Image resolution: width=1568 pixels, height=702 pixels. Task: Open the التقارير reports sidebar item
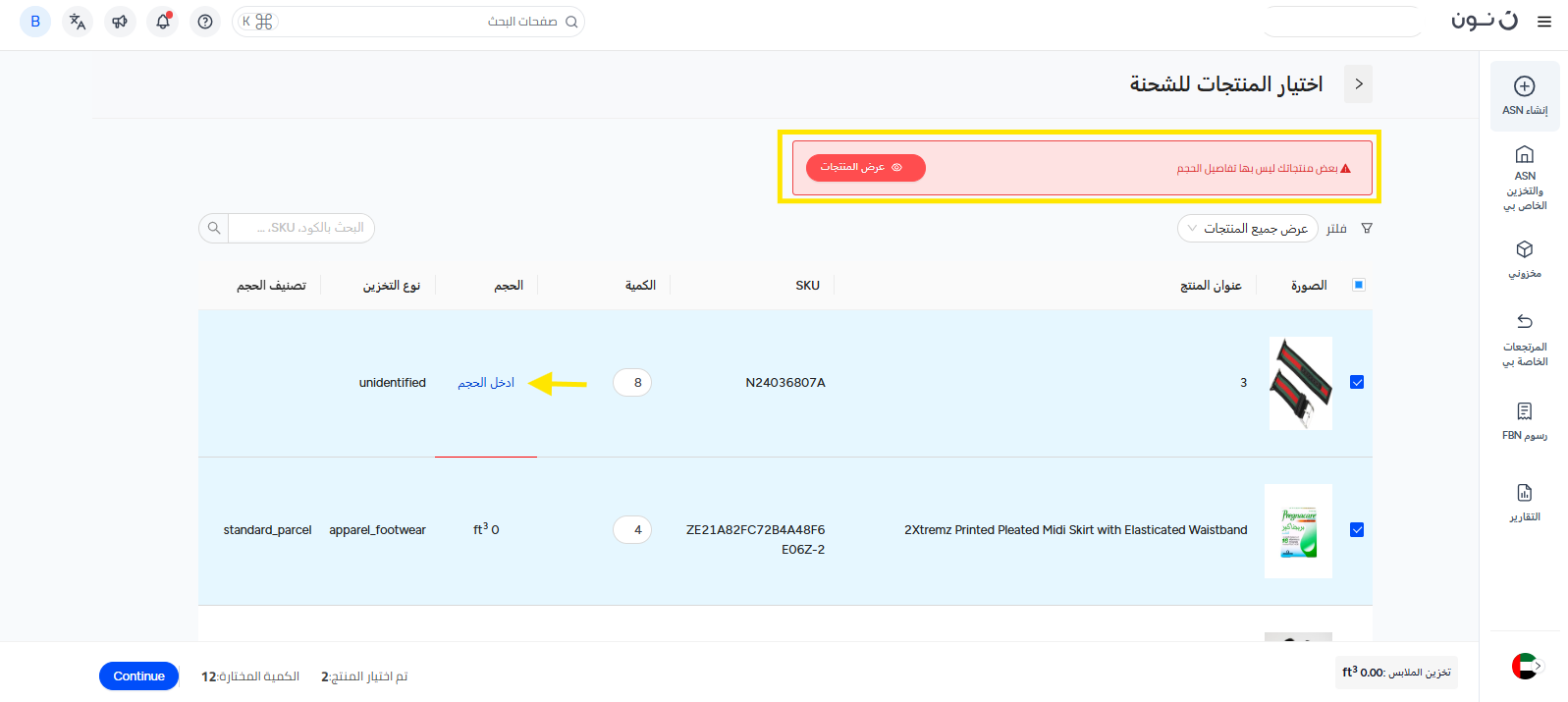click(x=1525, y=503)
